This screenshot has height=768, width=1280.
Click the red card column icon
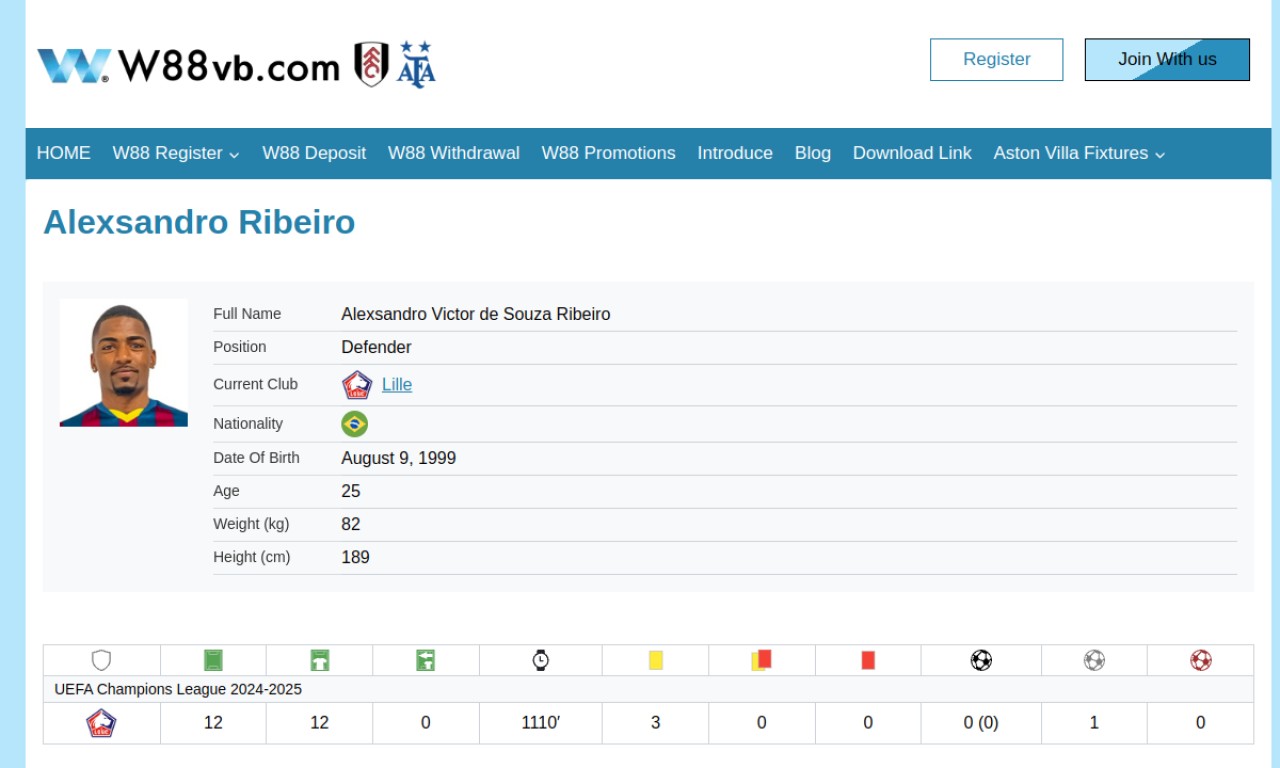(868, 660)
